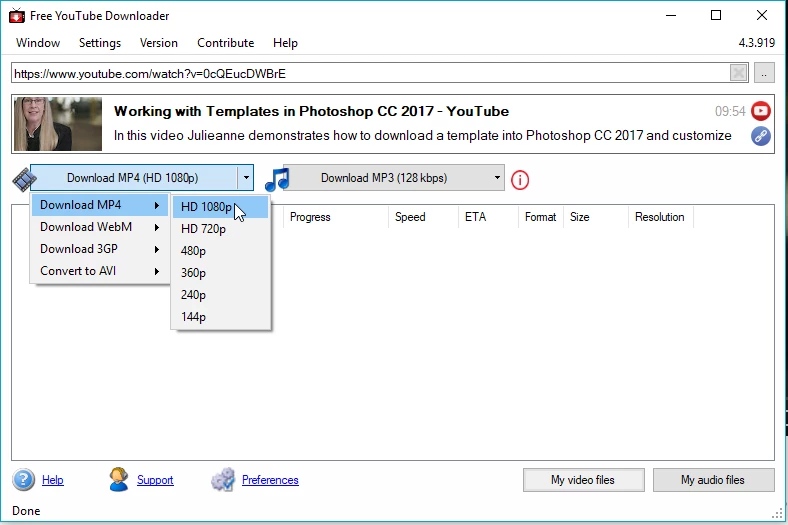Open My video files
The width and height of the screenshot is (788, 525).
[x=583, y=480]
